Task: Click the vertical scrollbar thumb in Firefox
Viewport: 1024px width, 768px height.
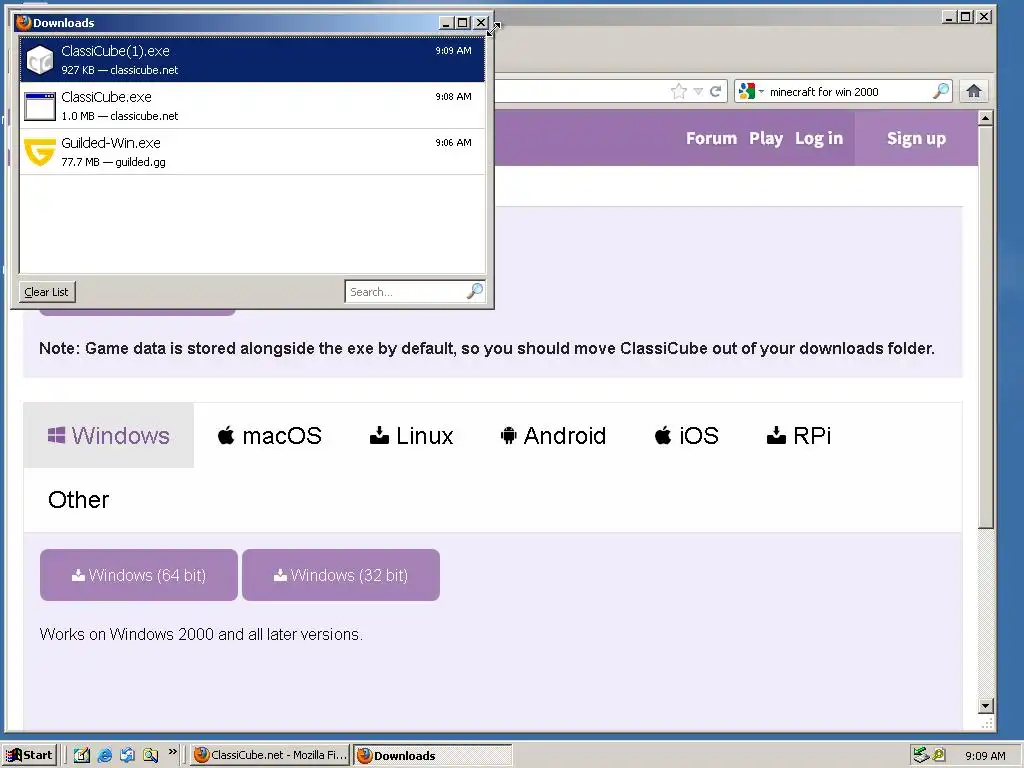Action: (x=985, y=327)
